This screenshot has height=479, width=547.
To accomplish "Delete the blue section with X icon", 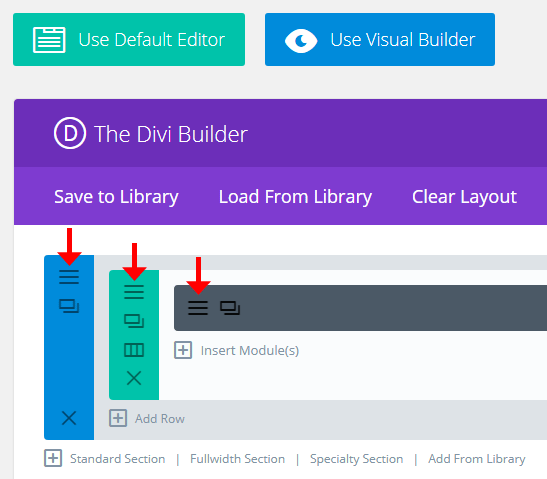I will pyautogui.click(x=69, y=418).
